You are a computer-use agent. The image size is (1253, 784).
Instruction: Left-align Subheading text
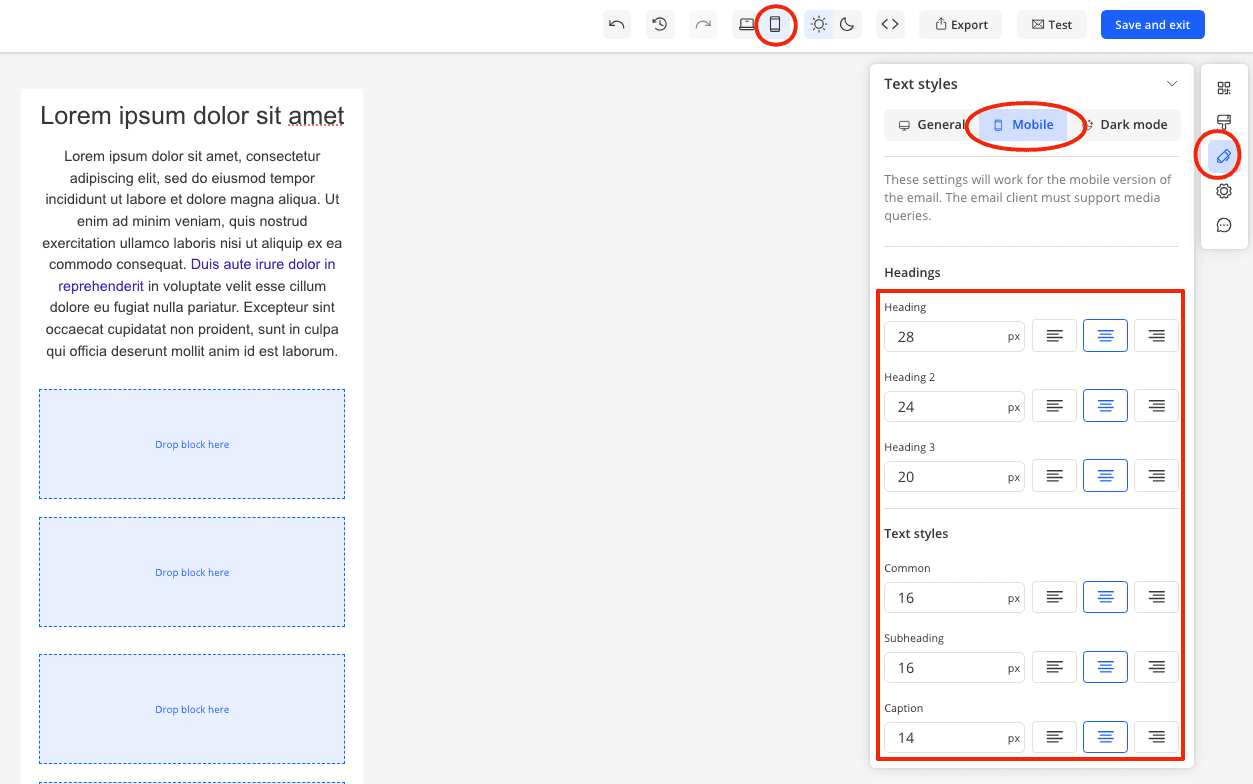pos(1054,667)
